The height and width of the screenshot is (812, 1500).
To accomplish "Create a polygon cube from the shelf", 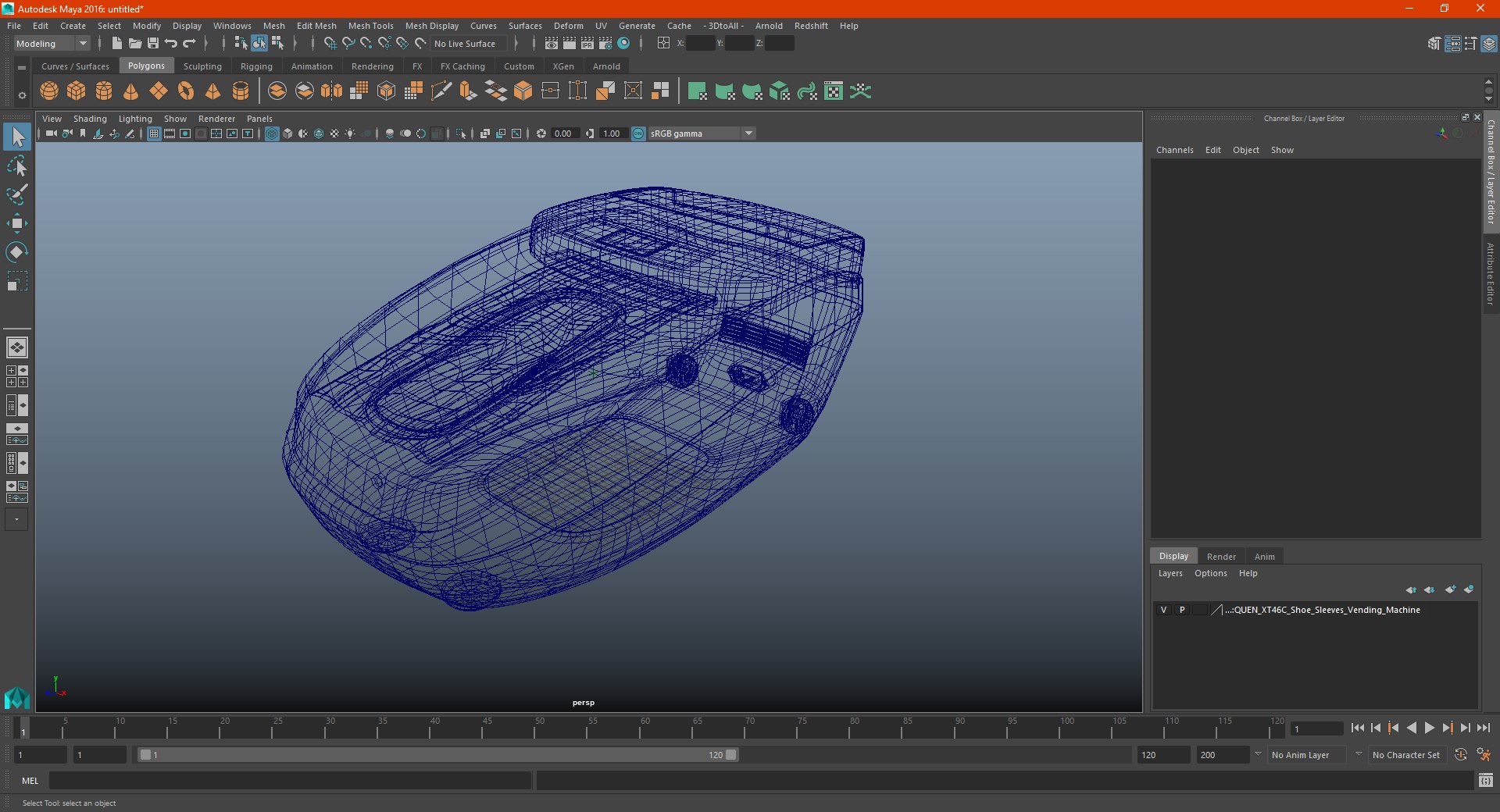I will coord(77,91).
